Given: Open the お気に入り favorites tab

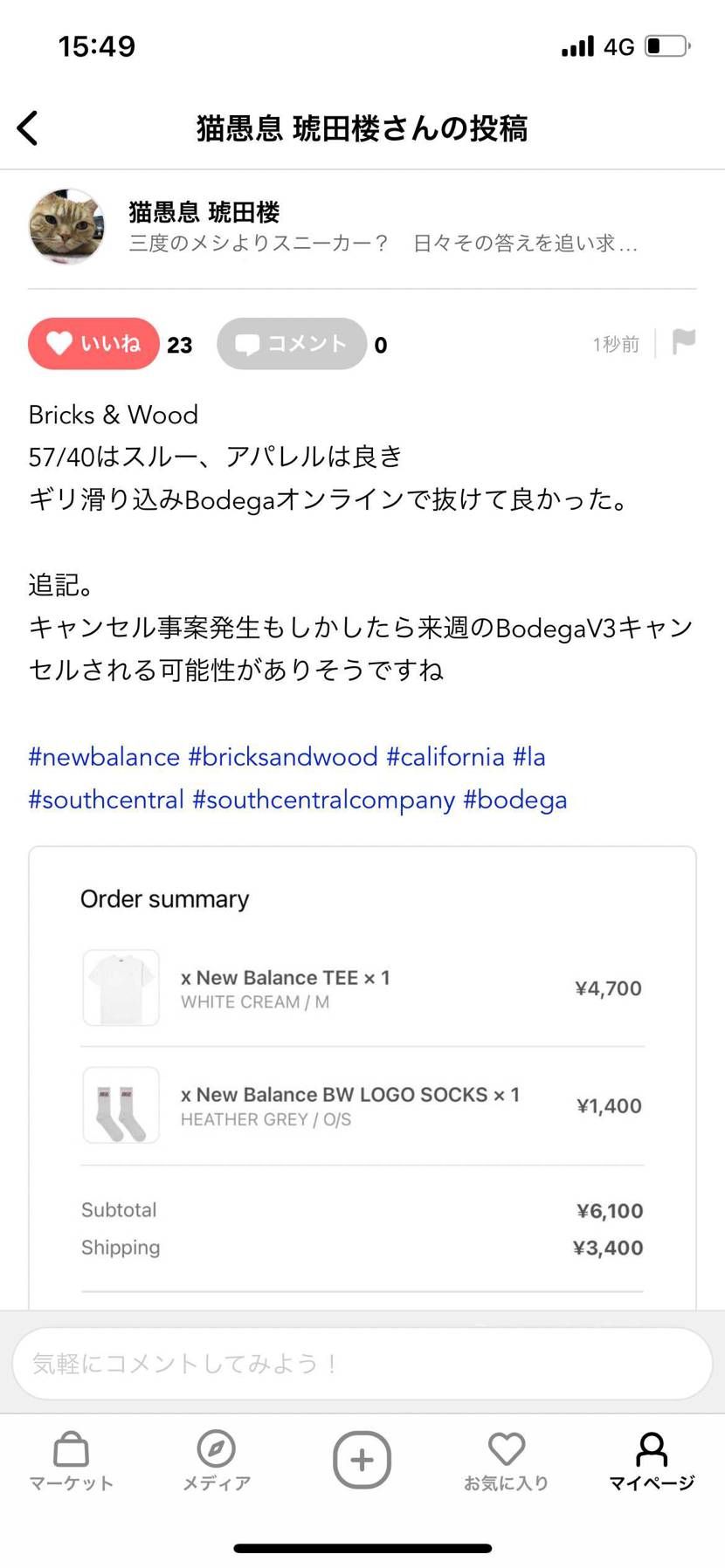Looking at the screenshot, I should point(507,1460).
